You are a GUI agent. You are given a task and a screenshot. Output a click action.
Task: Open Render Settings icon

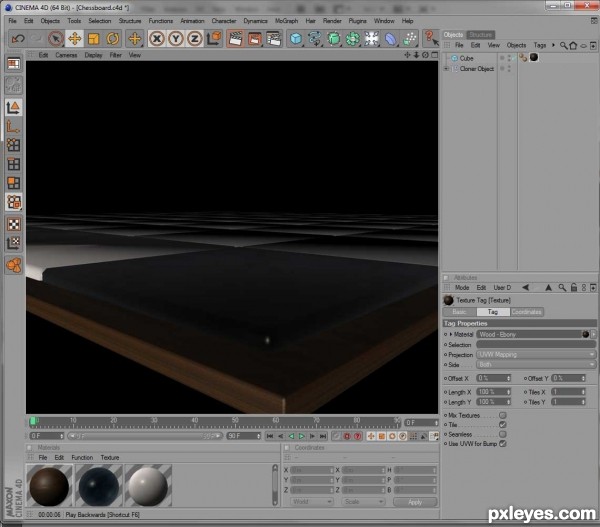(273, 39)
